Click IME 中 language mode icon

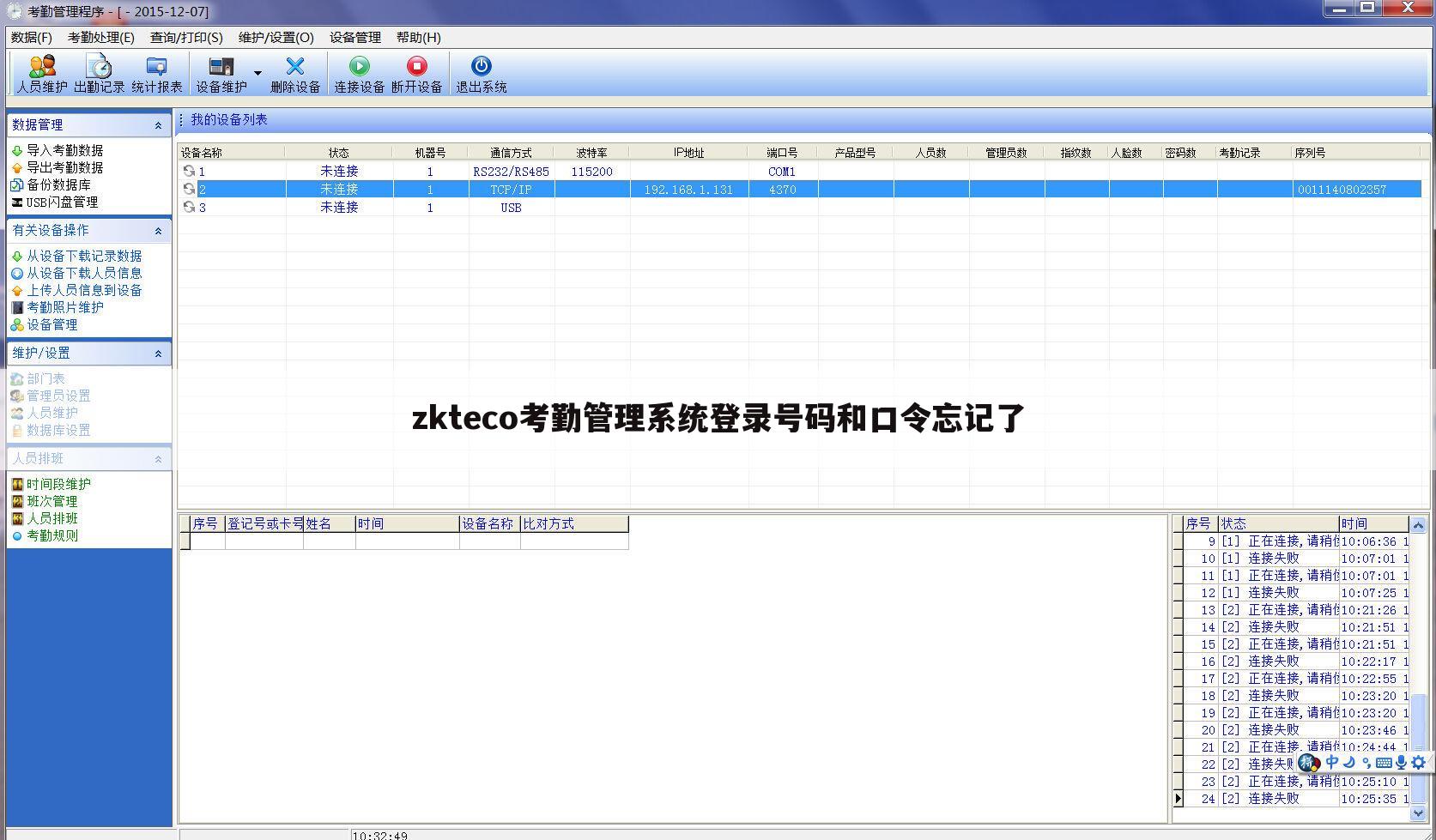click(1332, 762)
